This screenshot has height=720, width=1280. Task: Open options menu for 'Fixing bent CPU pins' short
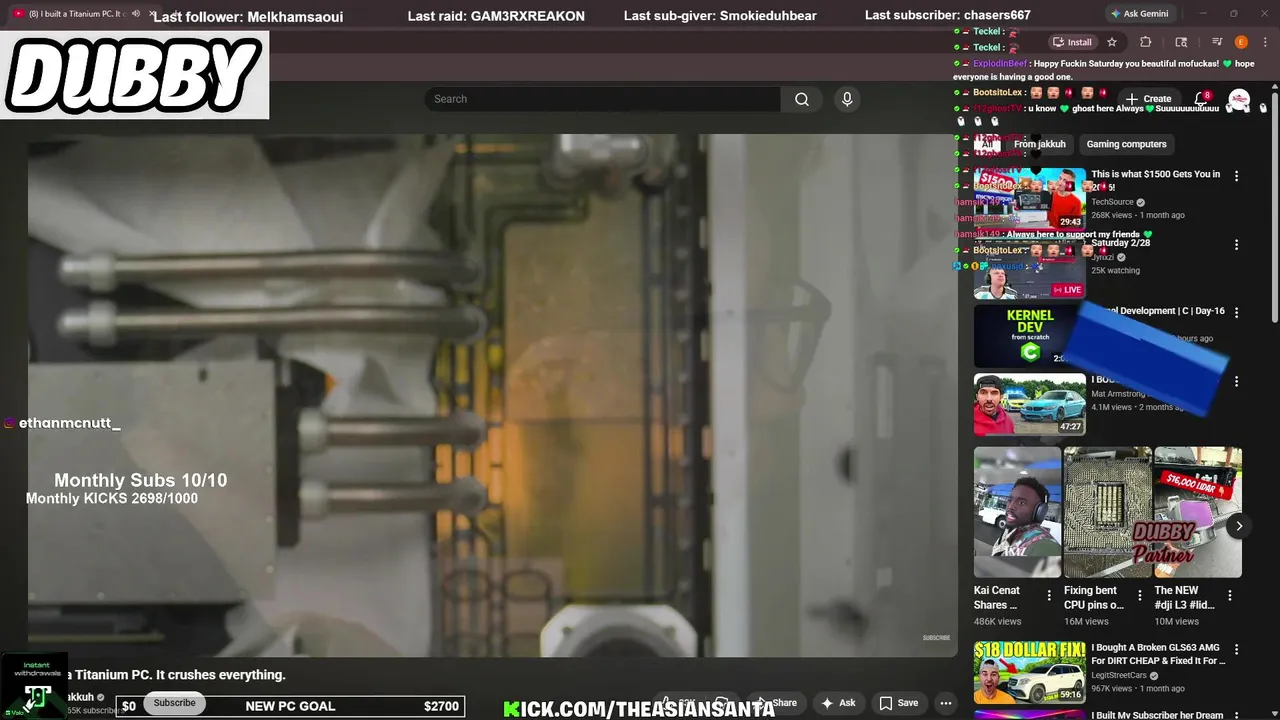(x=1139, y=595)
